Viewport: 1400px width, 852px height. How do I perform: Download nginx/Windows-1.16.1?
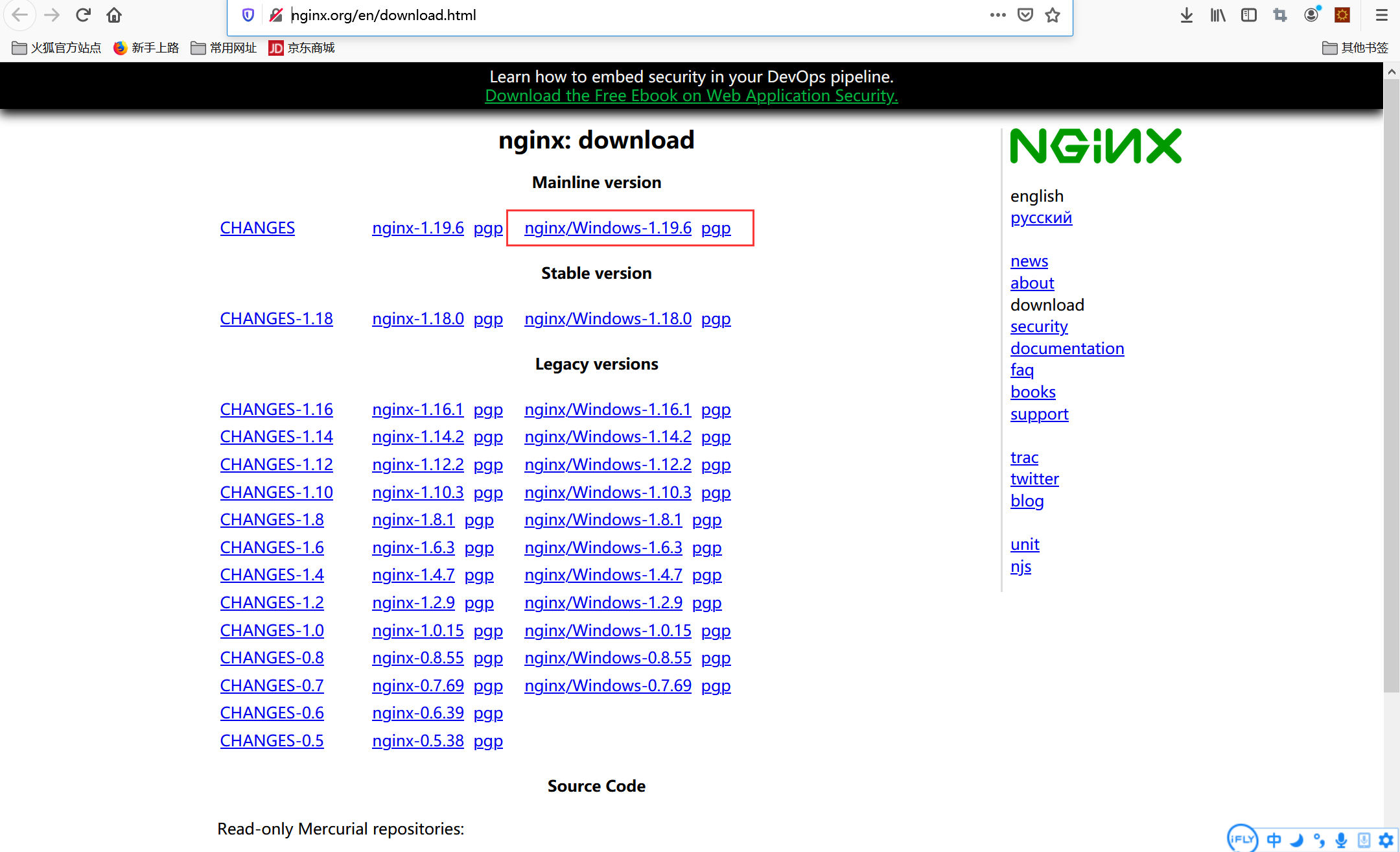pos(608,410)
